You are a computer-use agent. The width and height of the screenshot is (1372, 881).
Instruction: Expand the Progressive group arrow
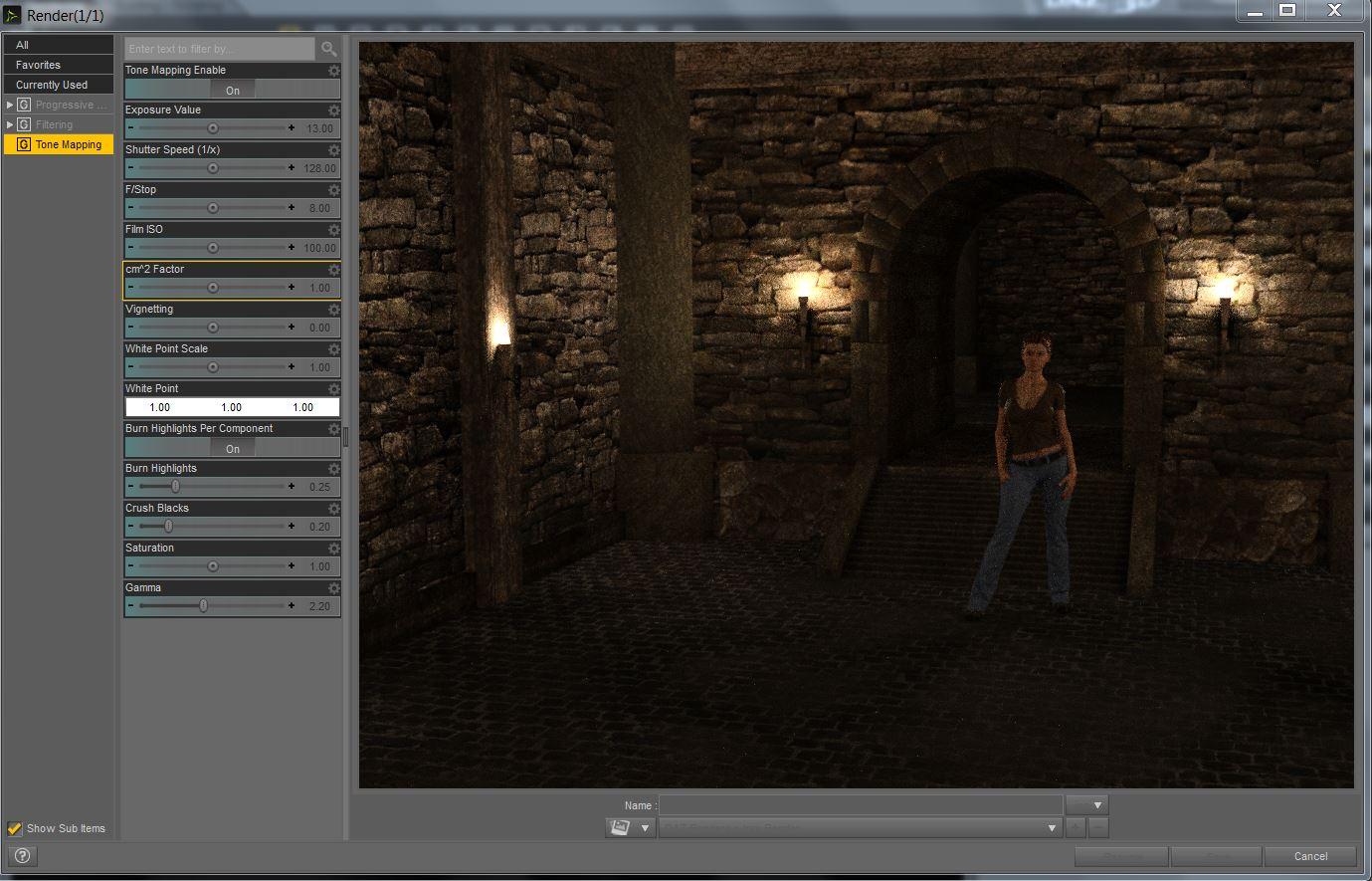(x=10, y=105)
